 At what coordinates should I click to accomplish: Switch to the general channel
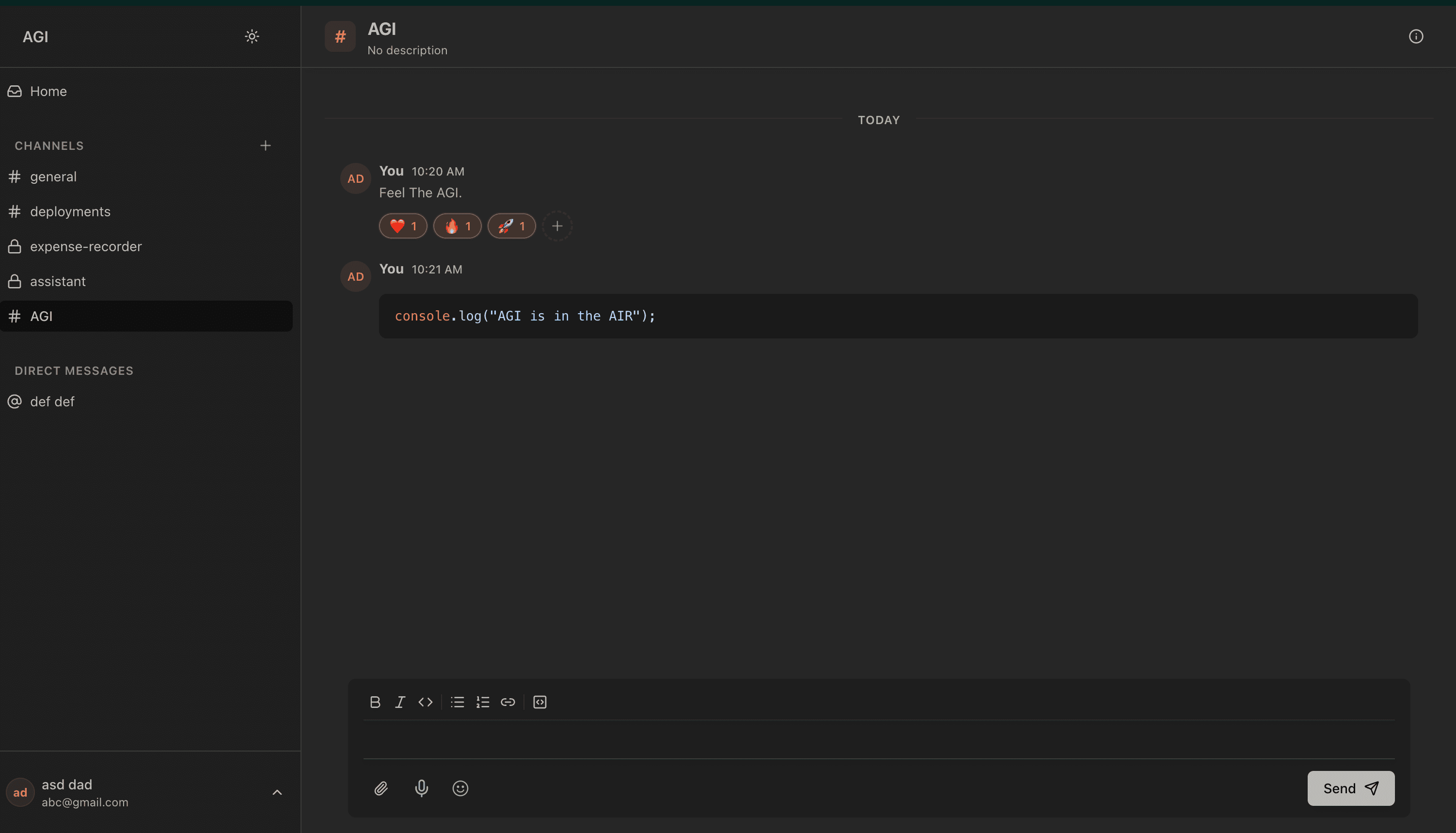click(53, 176)
